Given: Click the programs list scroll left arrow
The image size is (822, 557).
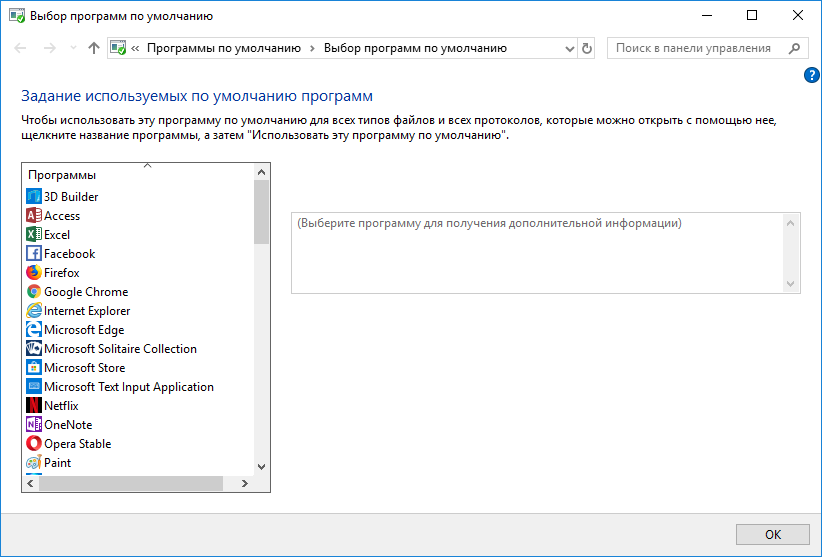Looking at the screenshot, I should click(x=30, y=483).
